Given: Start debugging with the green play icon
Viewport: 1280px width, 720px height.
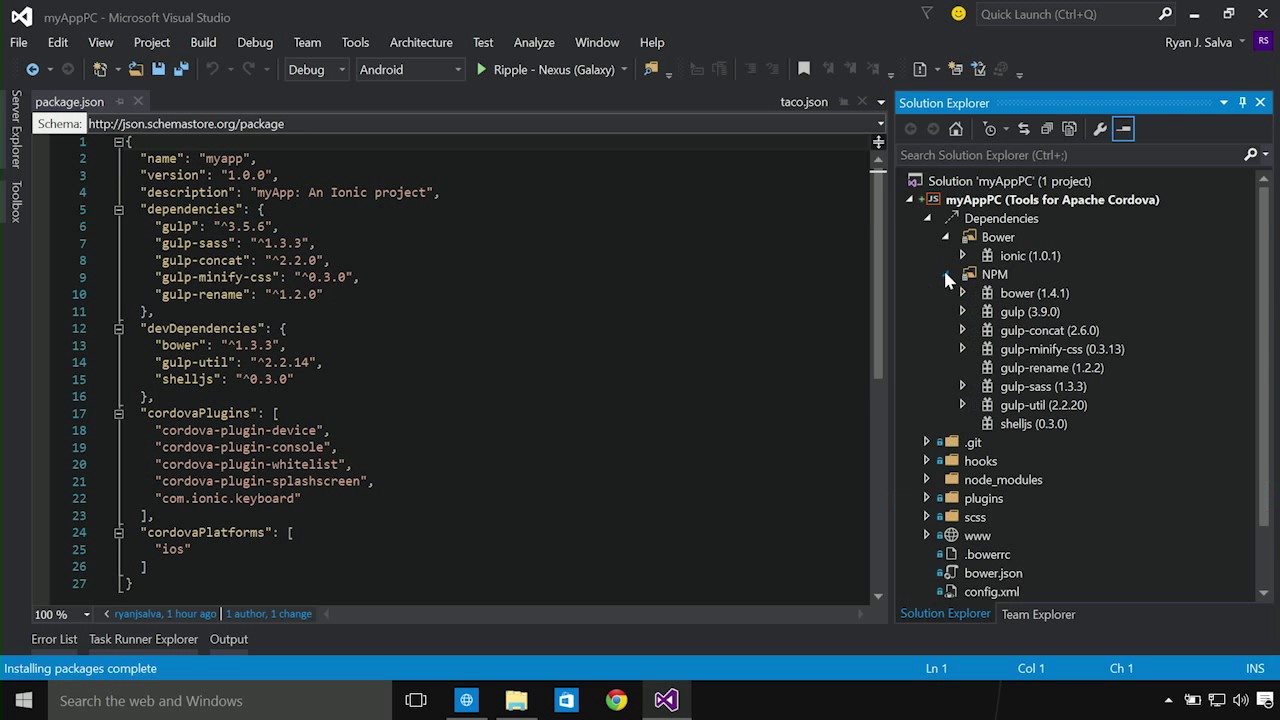Looking at the screenshot, I should pyautogui.click(x=481, y=69).
